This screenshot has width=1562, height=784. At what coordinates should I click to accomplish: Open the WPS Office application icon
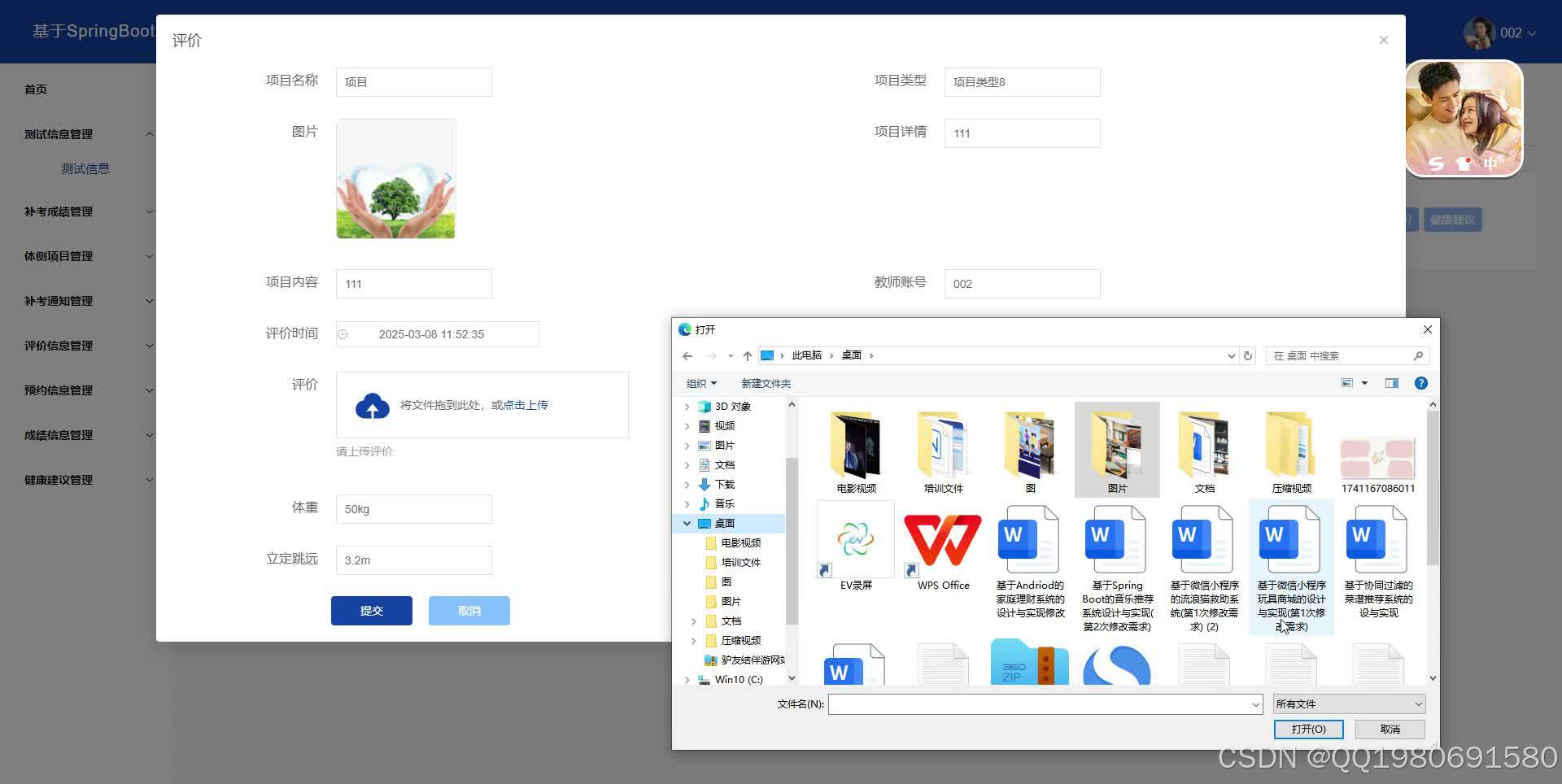click(942, 539)
